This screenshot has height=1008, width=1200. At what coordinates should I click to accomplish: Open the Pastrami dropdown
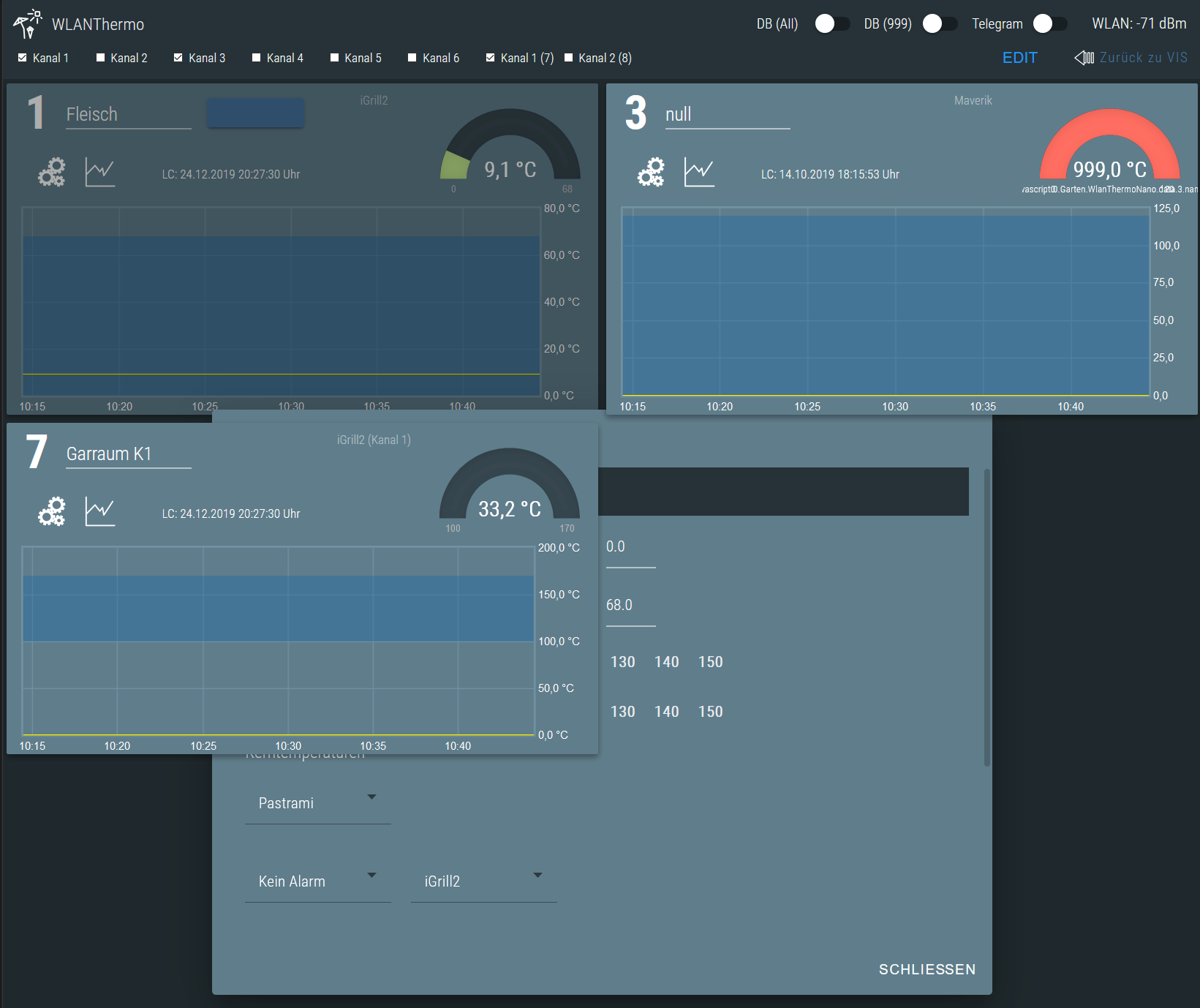coord(318,803)
